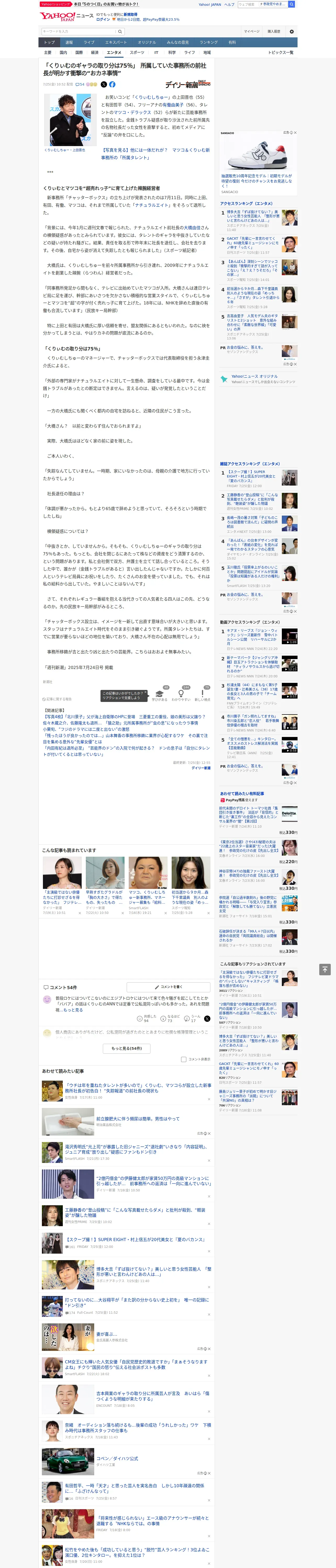The height and width of the screenshot is (1568, 336).
Task: Open thumbnail for 'マツコ、くりぃむしちゅー新事務所' article
Action: tap(148, 873)
